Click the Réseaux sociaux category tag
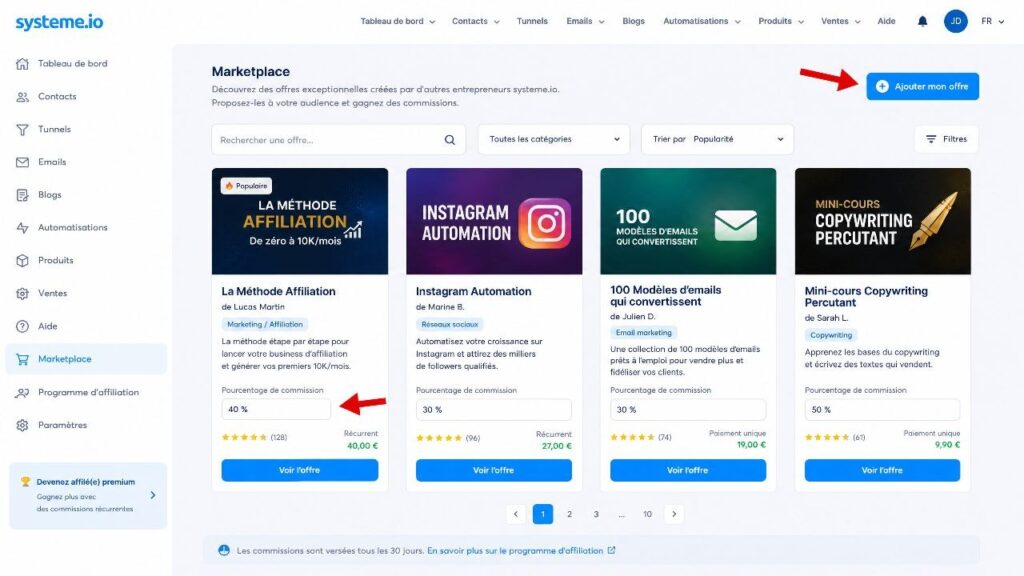The image size is (1024, 576). [x=449, y=324]
